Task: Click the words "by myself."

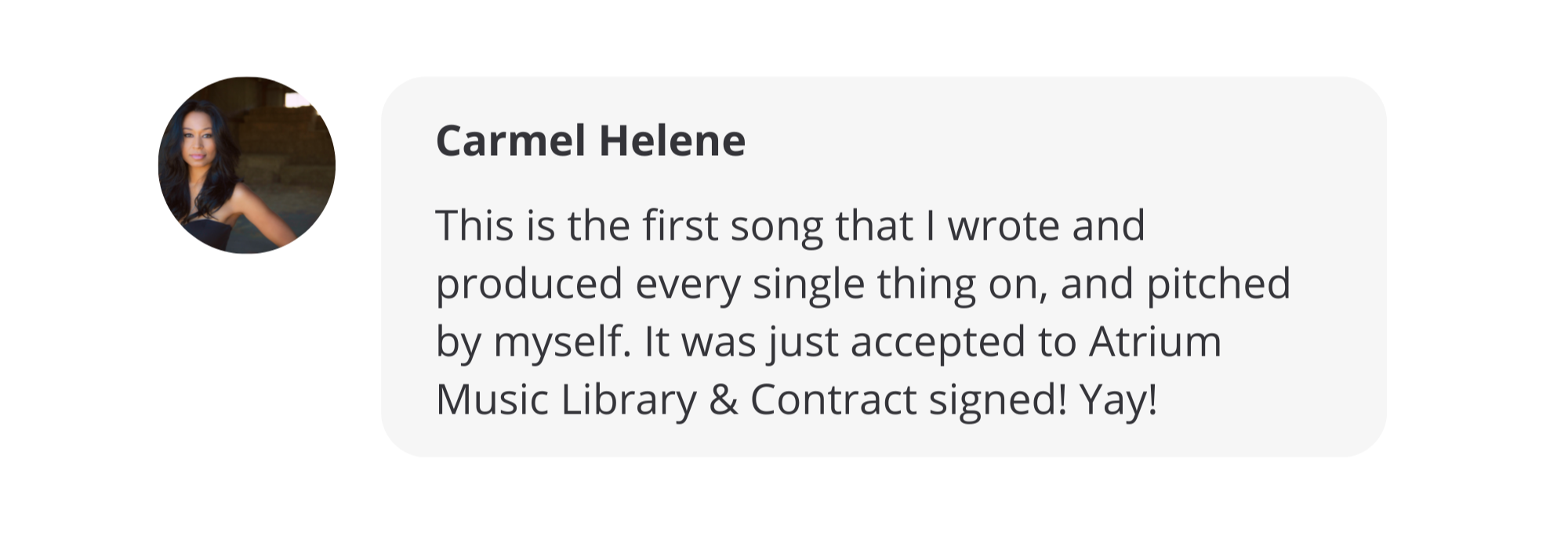Action: click(533, 343)
